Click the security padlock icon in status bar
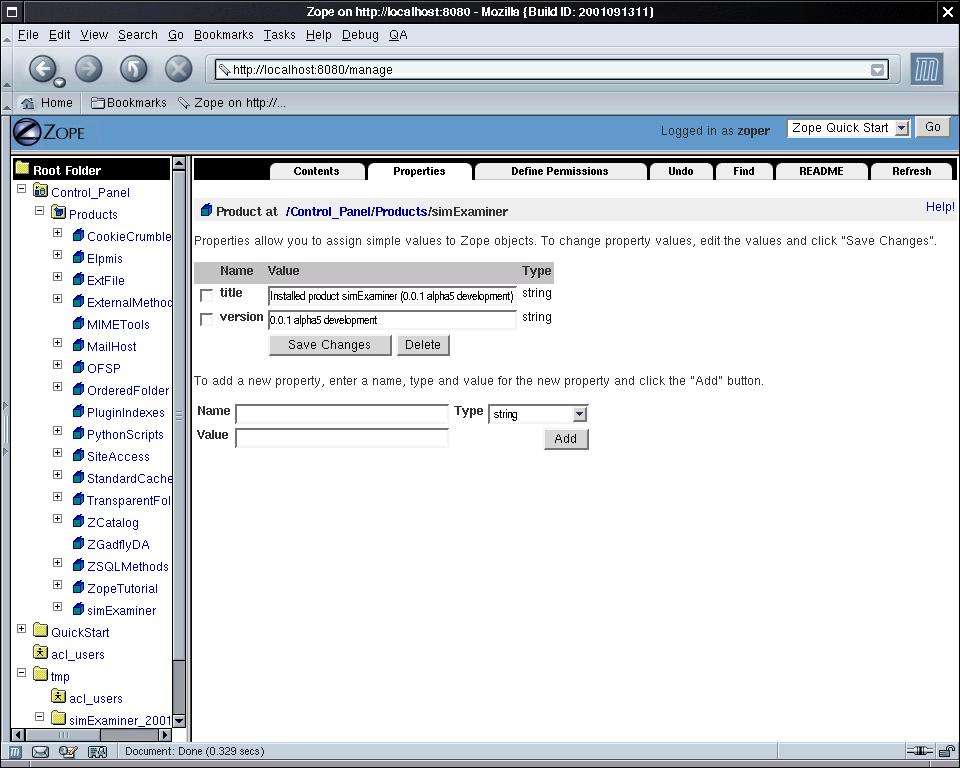Image resolution: width=960 pixels, height=768 pixels. tap(947, 751)
